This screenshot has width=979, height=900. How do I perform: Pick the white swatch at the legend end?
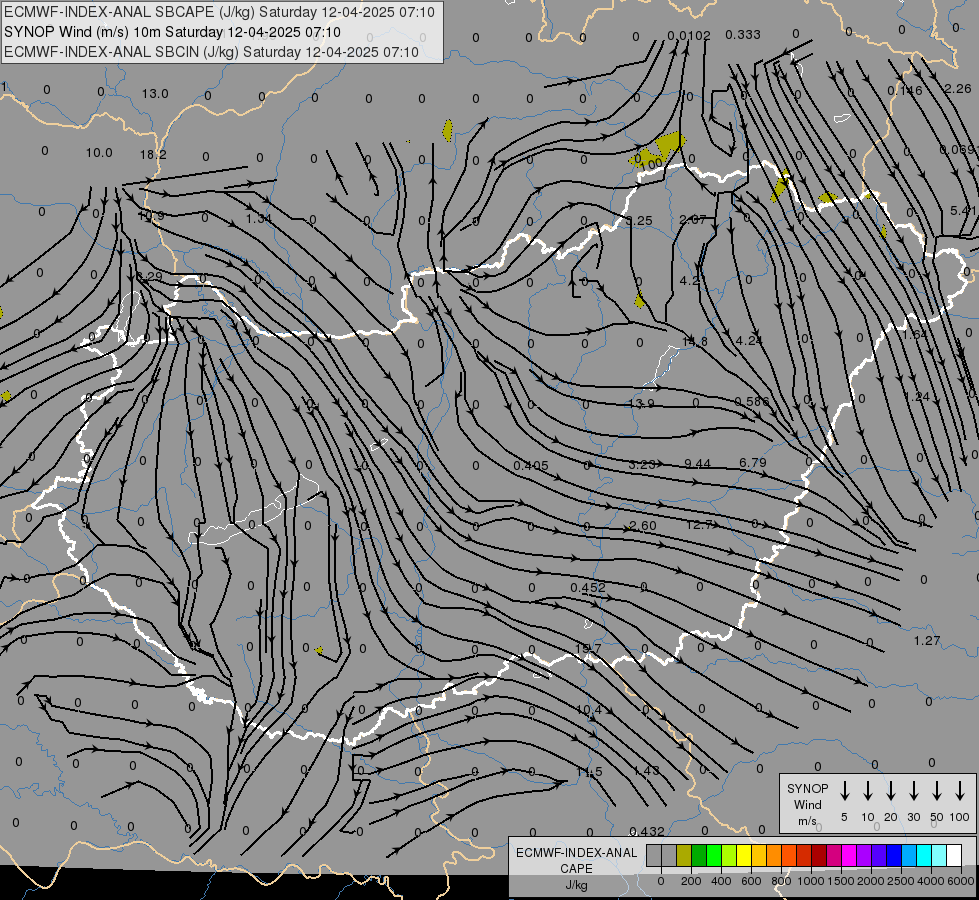pos(953,856)
